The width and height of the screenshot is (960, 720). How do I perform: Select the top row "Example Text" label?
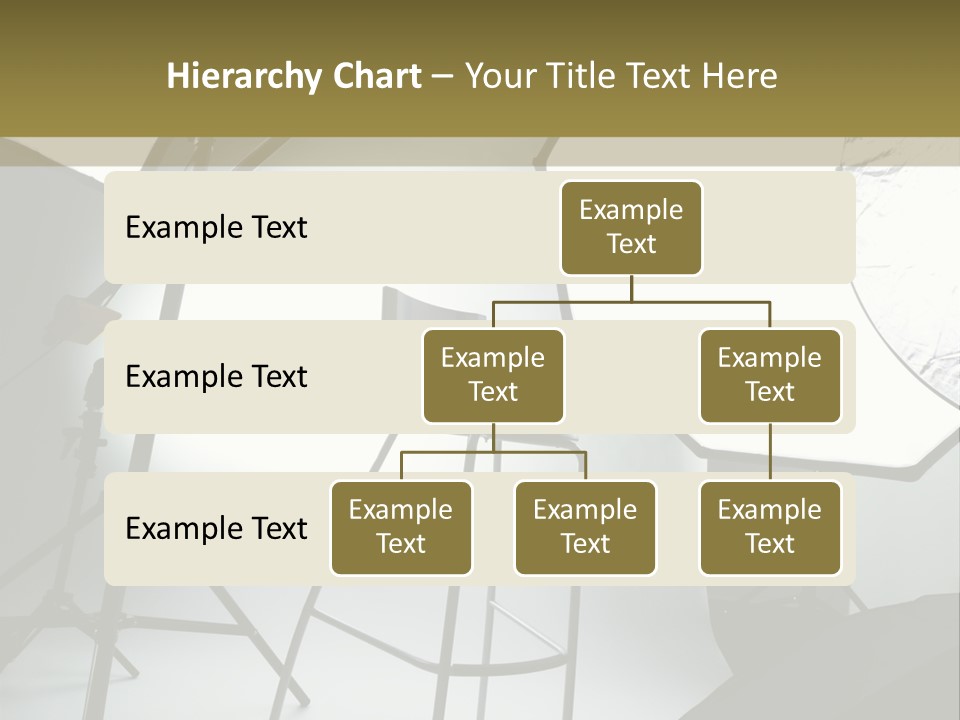(216, 228)
